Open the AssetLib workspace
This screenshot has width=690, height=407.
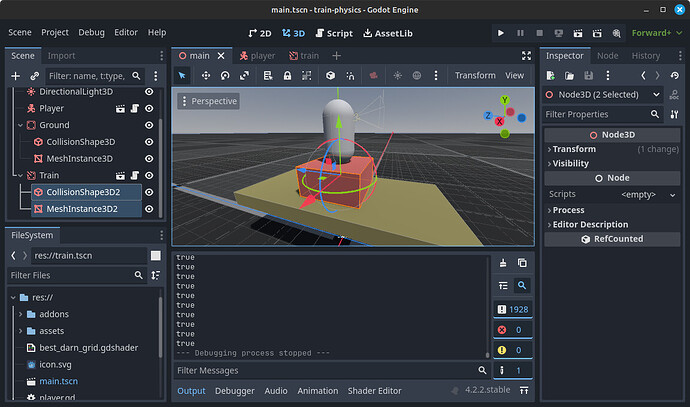click(x=388, y=33)
